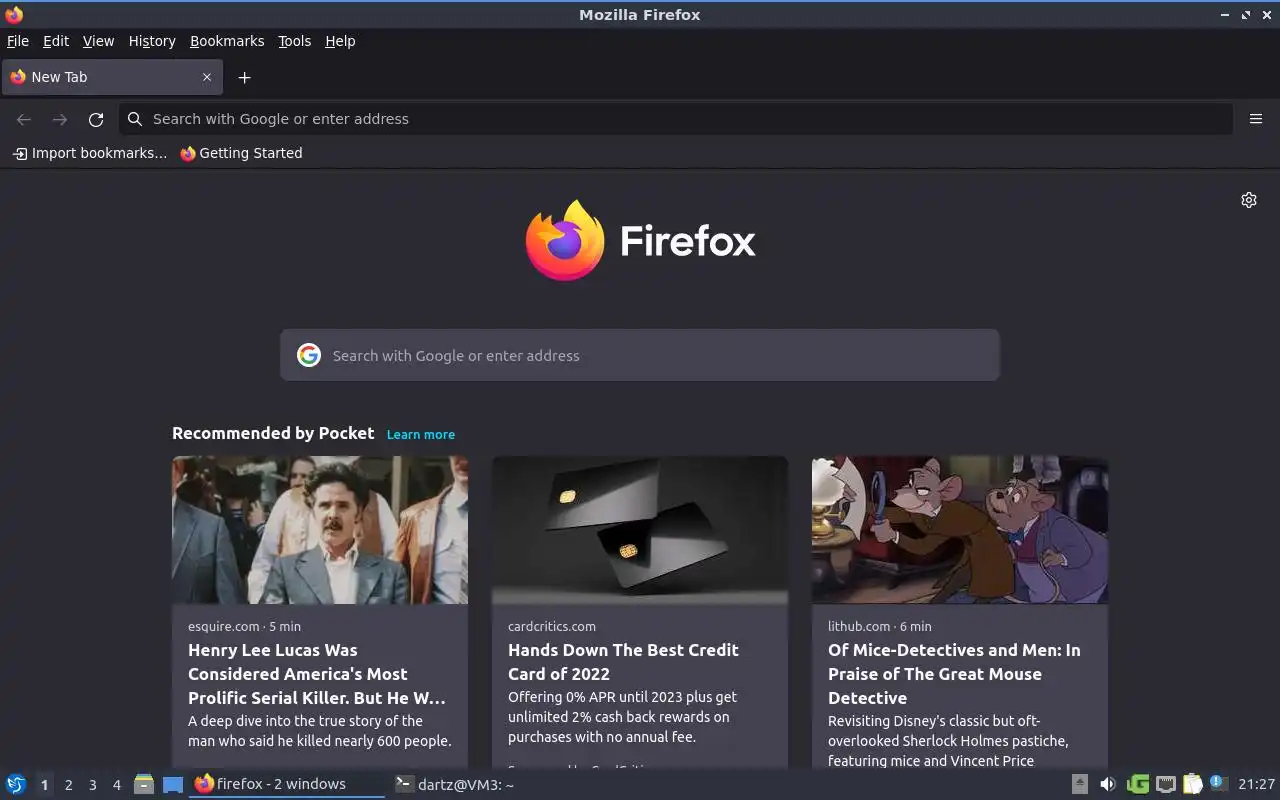Open the View menu

click(x=98, y=41)
